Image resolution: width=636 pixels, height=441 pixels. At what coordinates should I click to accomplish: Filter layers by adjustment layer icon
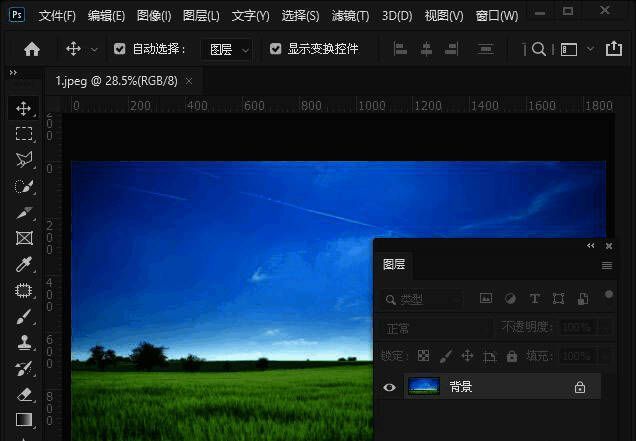(x=510, y=299)
